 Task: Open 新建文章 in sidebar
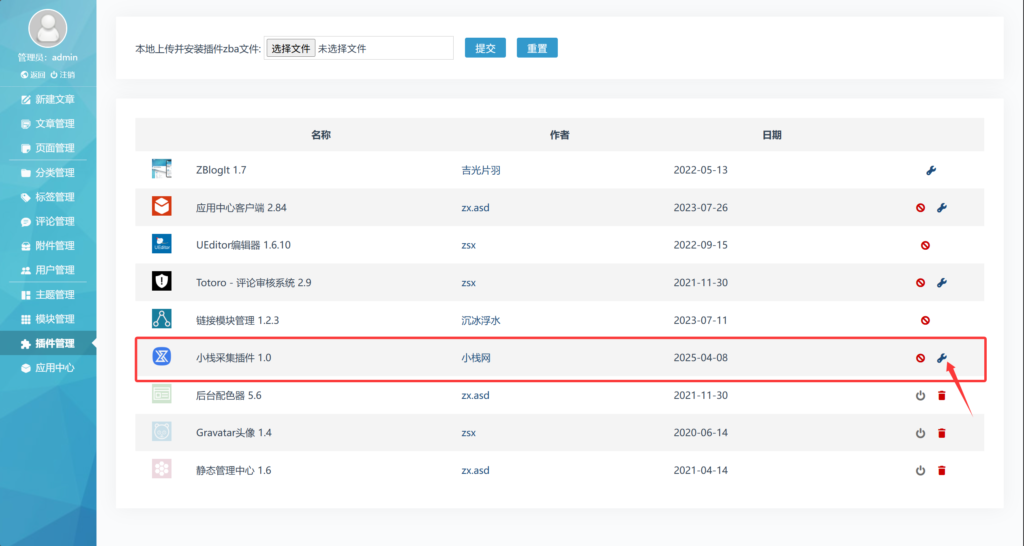(48, 99)
